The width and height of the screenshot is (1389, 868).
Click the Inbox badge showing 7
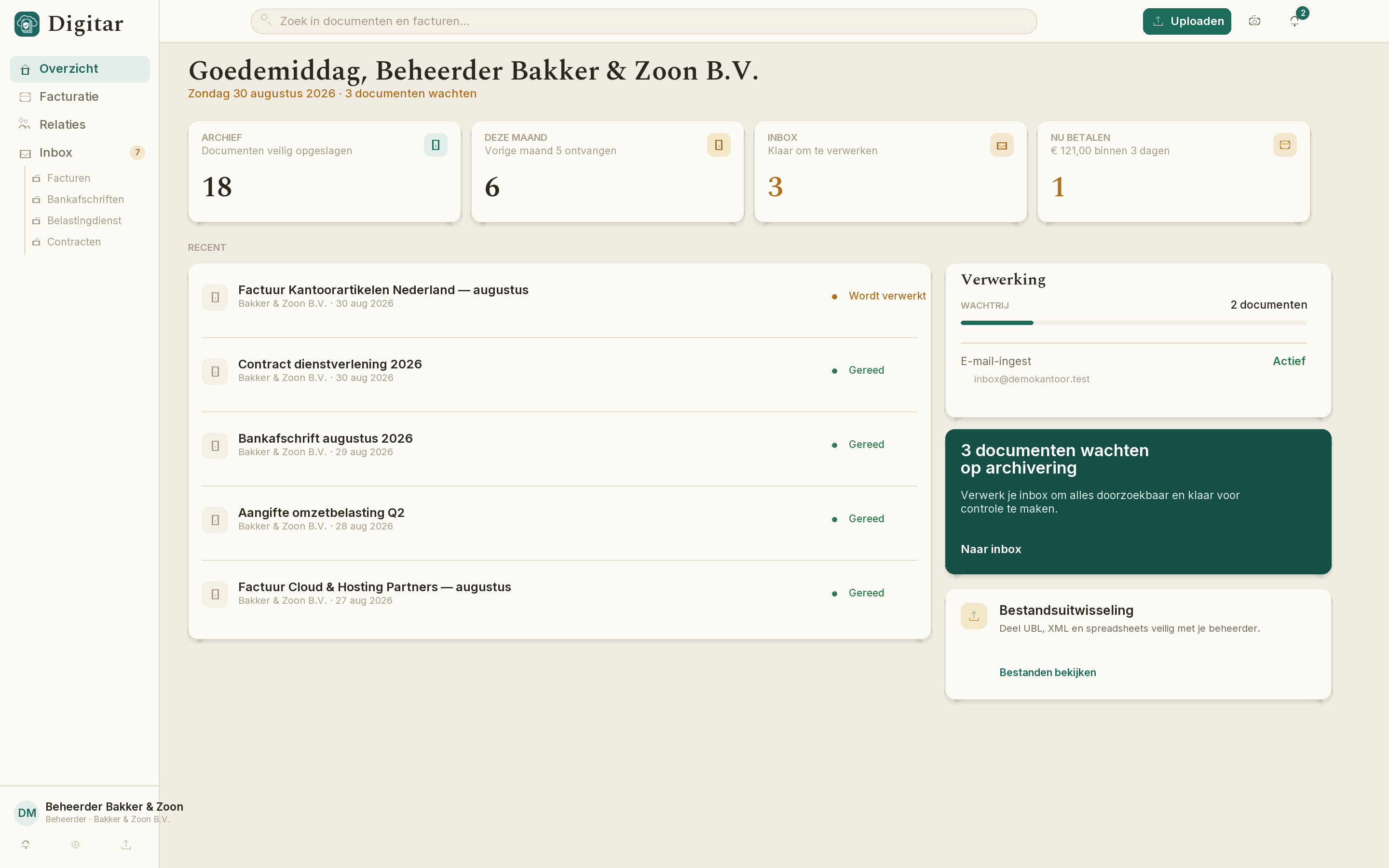pos(137,153)
